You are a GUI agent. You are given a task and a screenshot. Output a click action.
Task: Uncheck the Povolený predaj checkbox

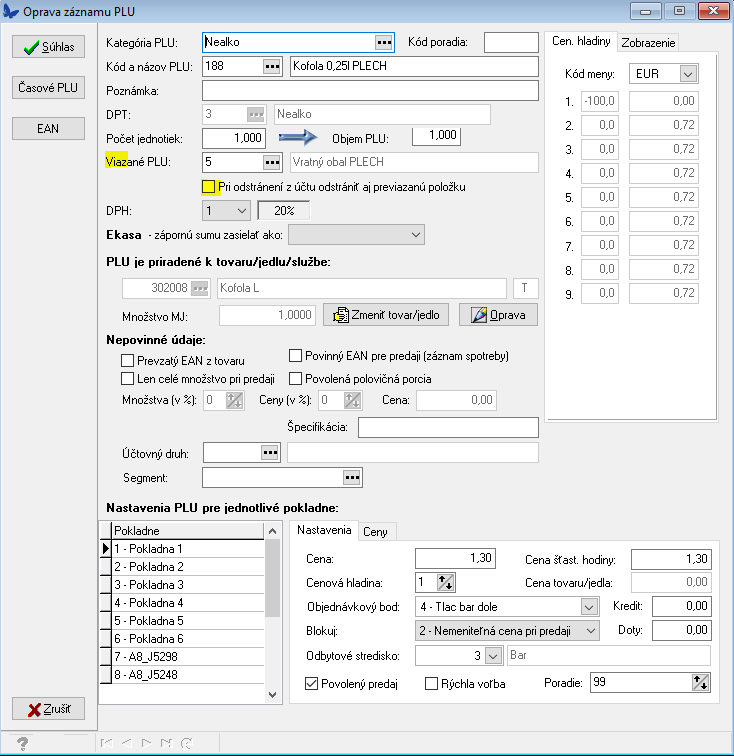point(311,684)
